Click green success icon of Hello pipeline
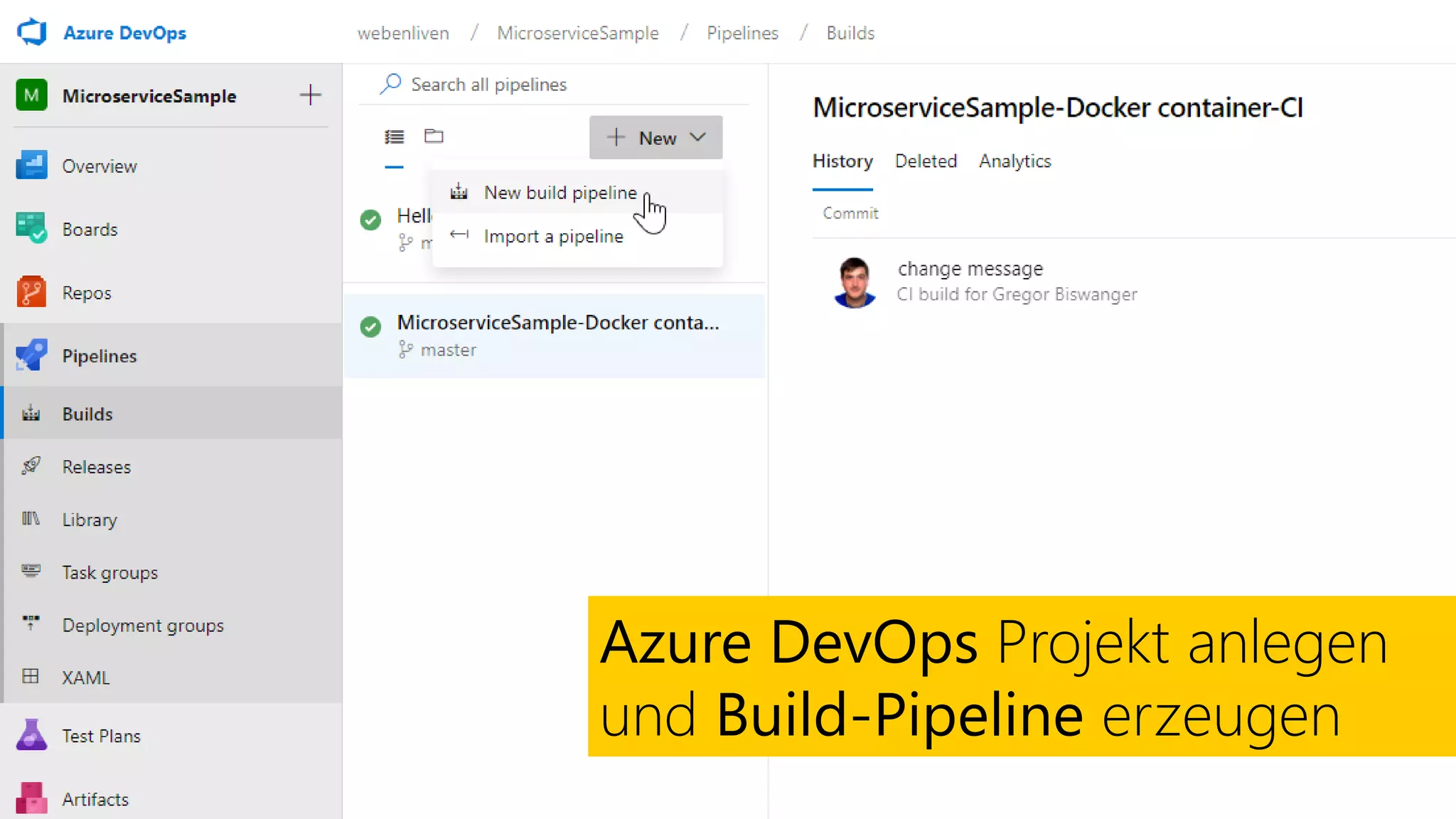This screenshot has height=819, width=1456. [x=370, y=220]
